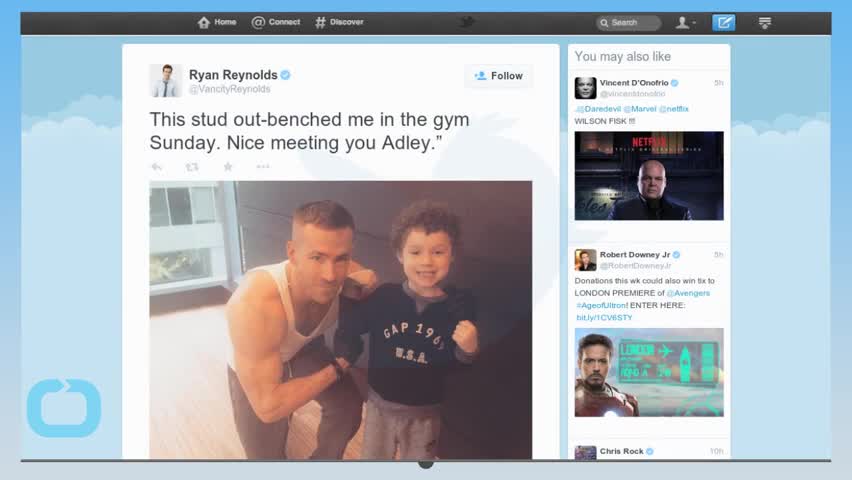The image size is (852, 480).
Task: Open the profile account dropdown
Action: point(685,22)
